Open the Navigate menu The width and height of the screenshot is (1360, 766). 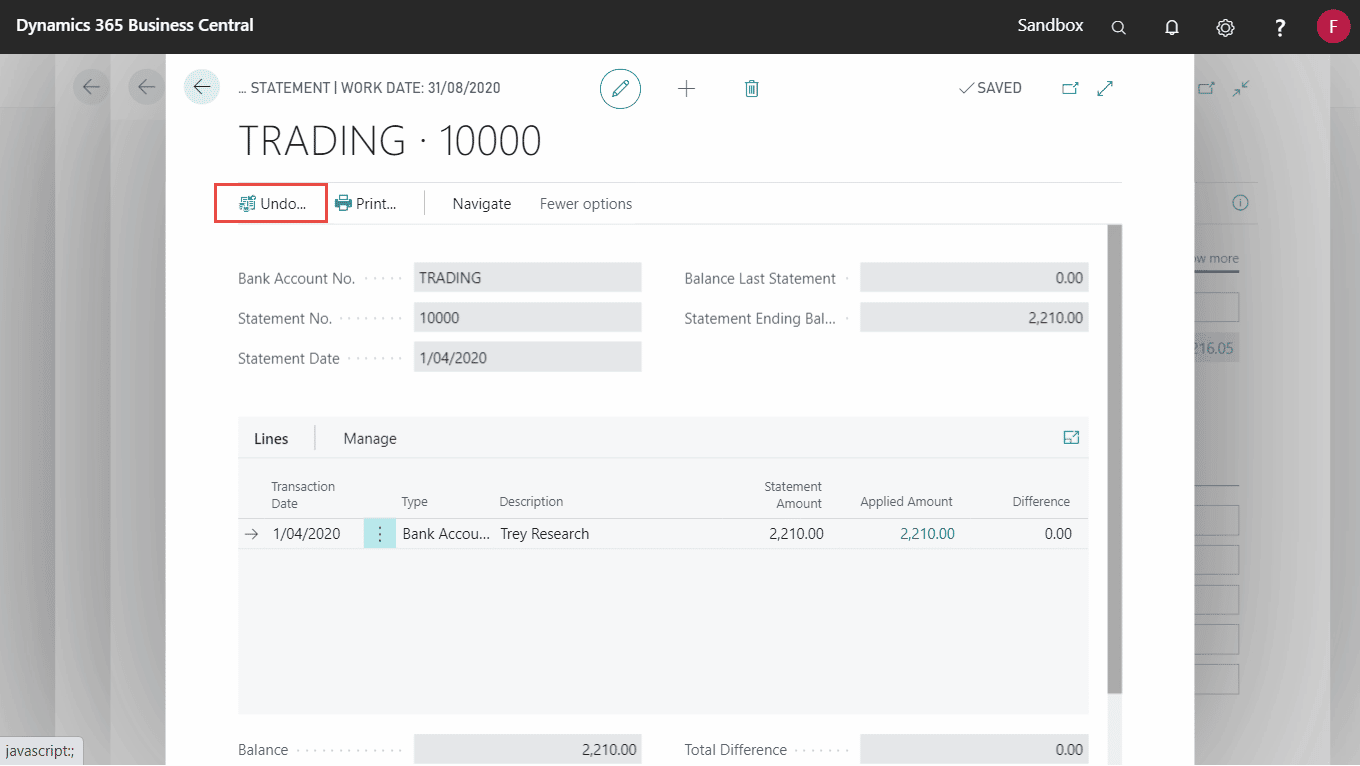tap(481, 203)
